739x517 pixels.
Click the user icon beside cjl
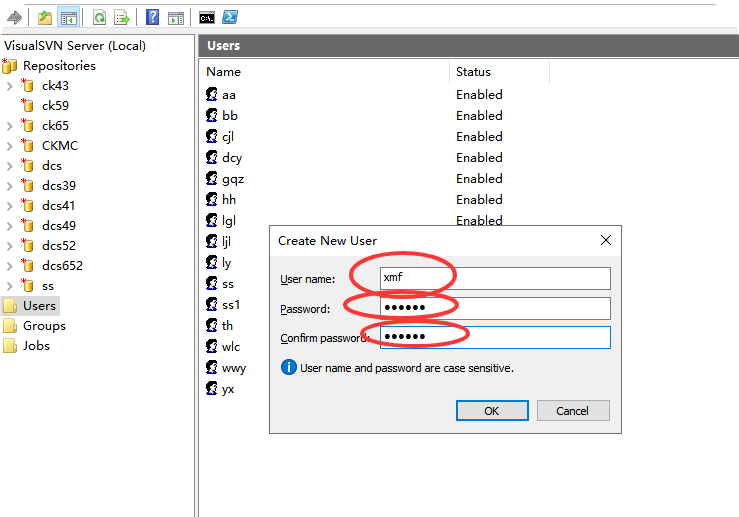point(212,136)
